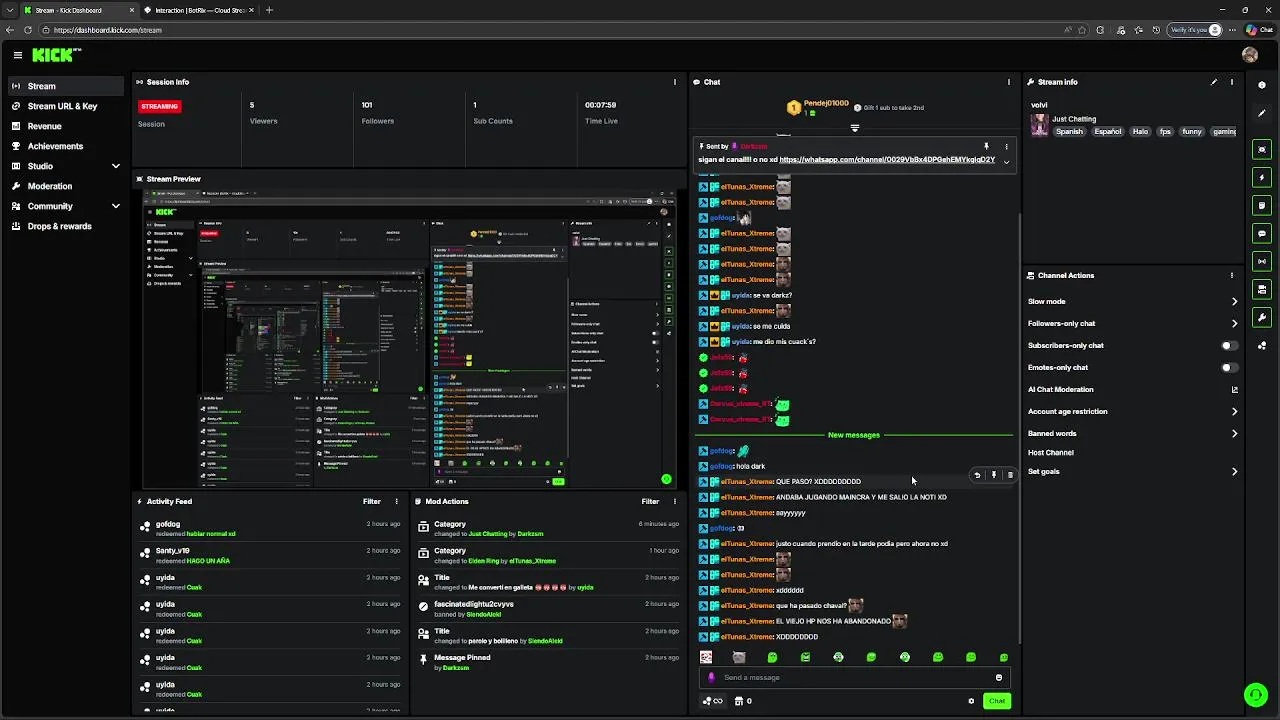
Task: Open Account age restriction options arrow
Action: [x=1234, y=411]
